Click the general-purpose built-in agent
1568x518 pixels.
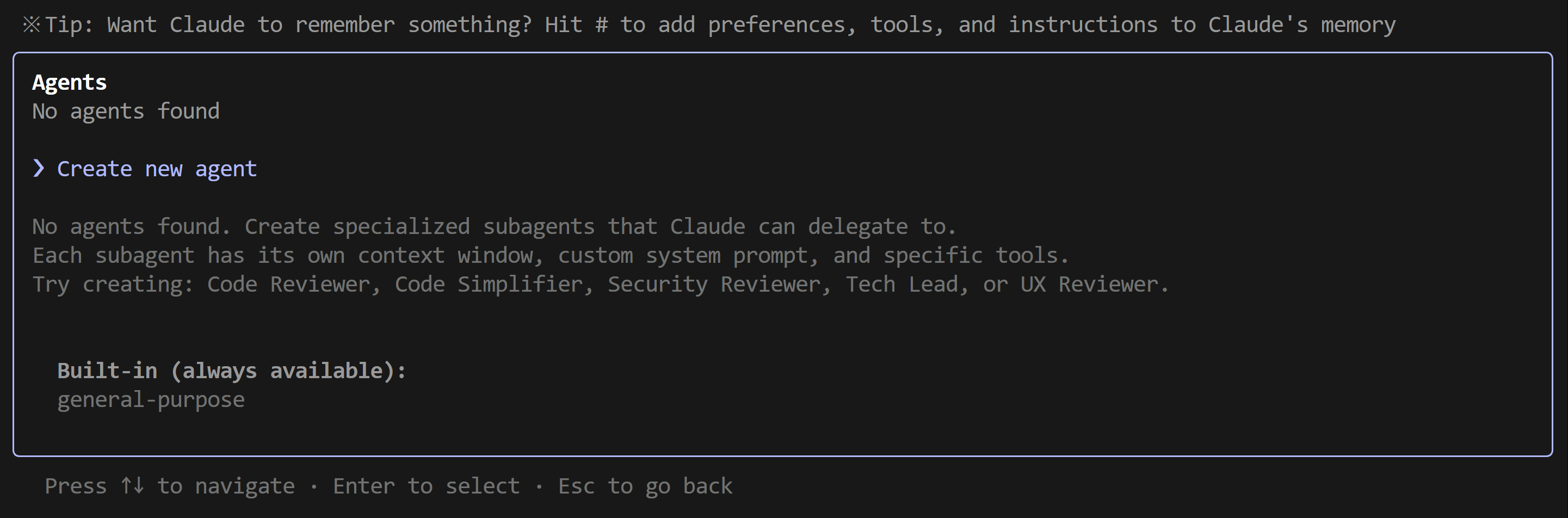[x=151, y=400]
